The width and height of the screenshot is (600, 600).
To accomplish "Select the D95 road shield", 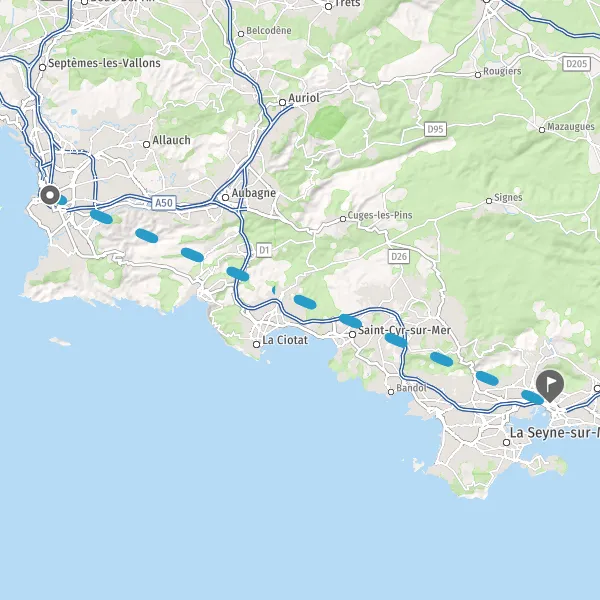I will [435, 129].
